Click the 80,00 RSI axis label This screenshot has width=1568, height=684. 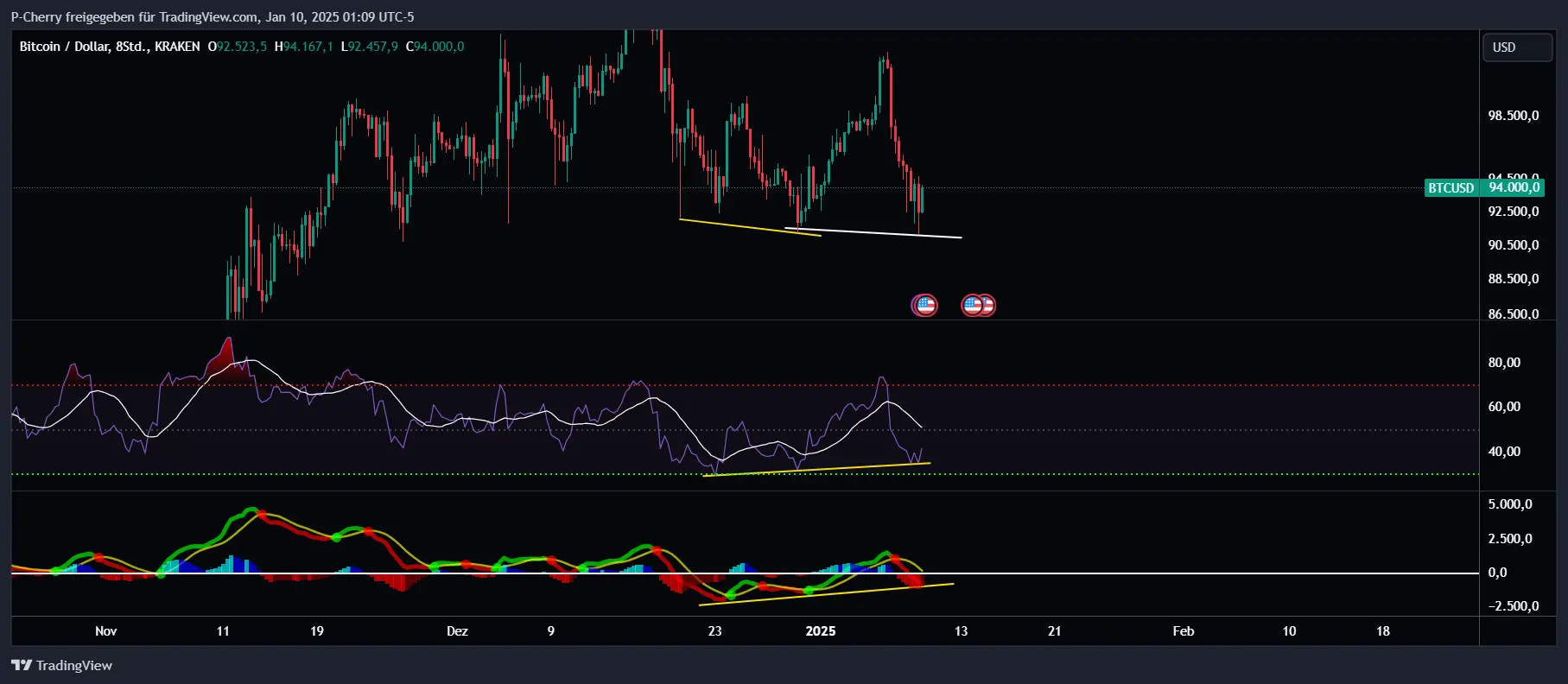click(1504, 363)
